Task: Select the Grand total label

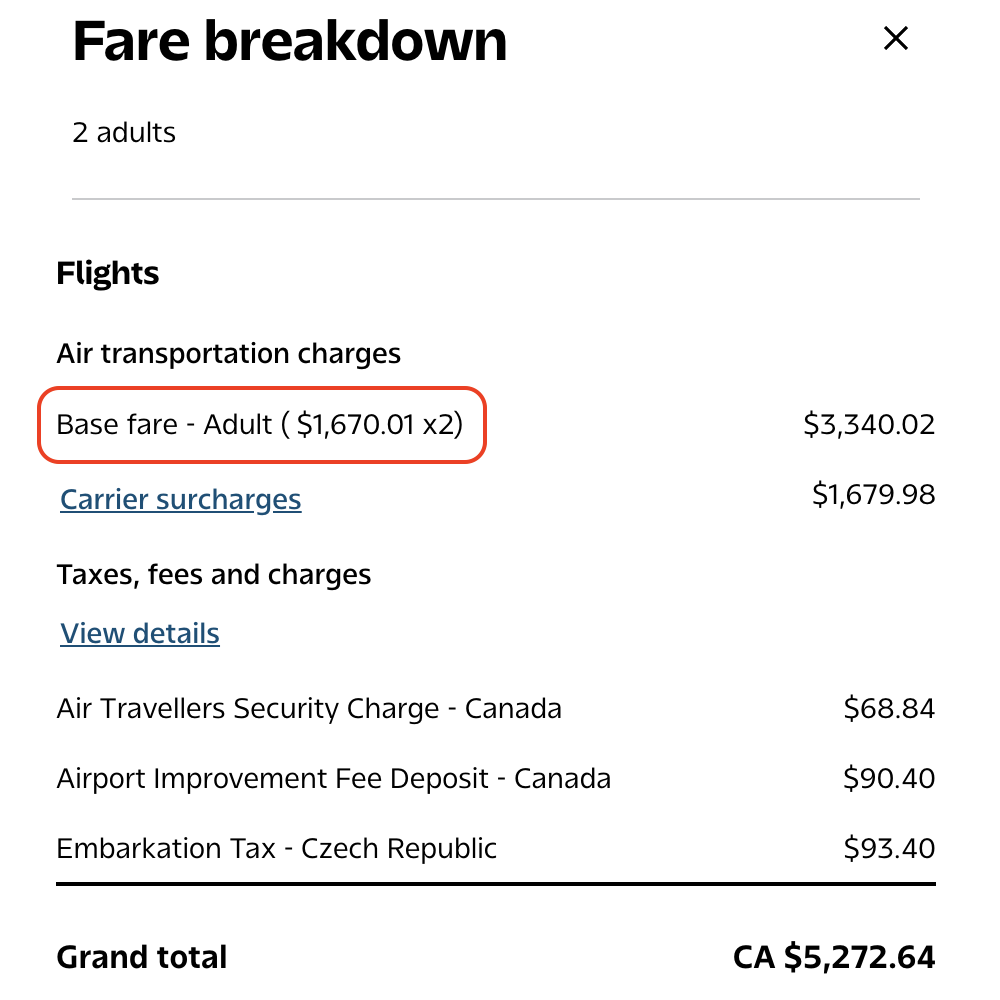Action: tap(141, 956)
